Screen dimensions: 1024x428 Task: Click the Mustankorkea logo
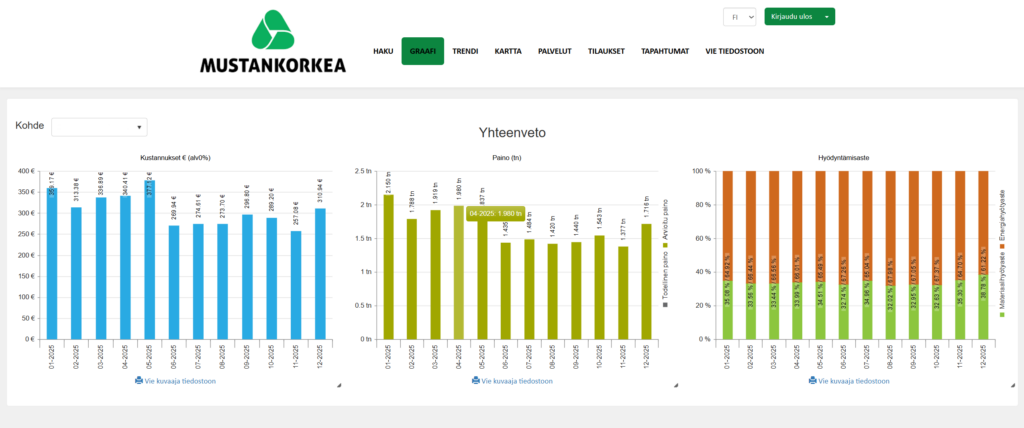pyautogui.click(x=272, y=43)
